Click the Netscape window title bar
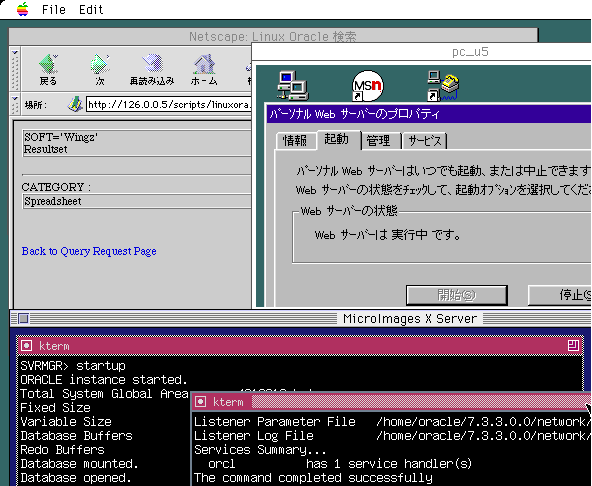The height and width of the screenshot is (486, 592). click(273, 37)
